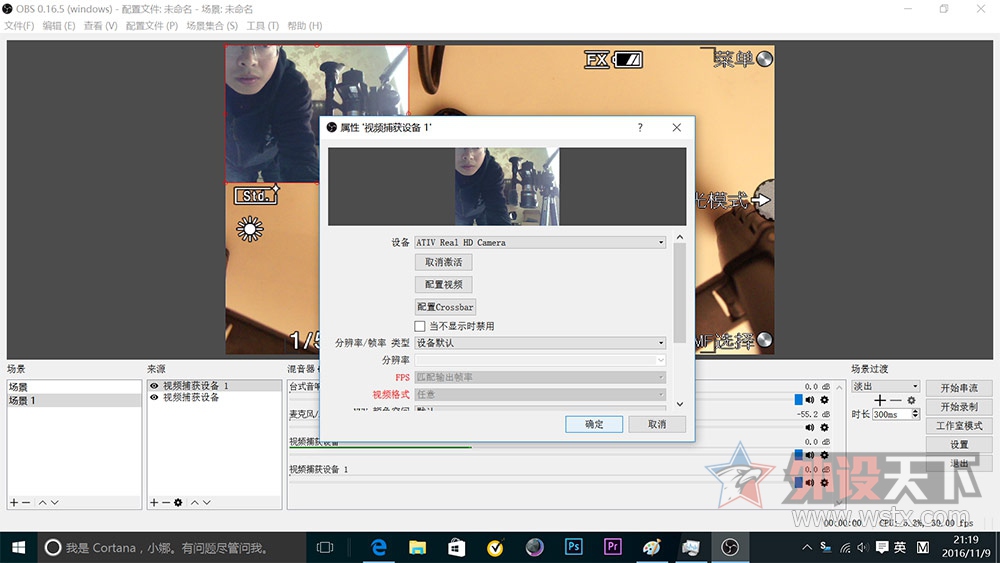Click the help question mark in the properties dialog

click(640, 128)
